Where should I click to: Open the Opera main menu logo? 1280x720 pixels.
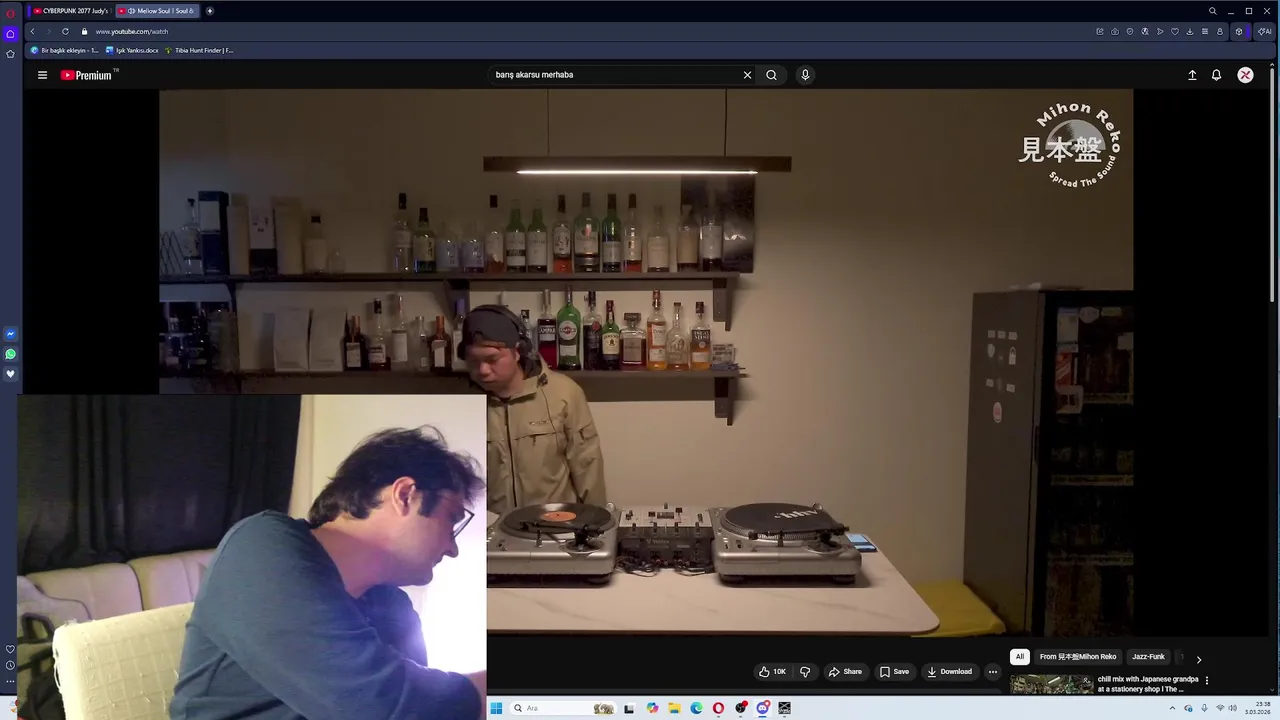click(x=10, y=14)
